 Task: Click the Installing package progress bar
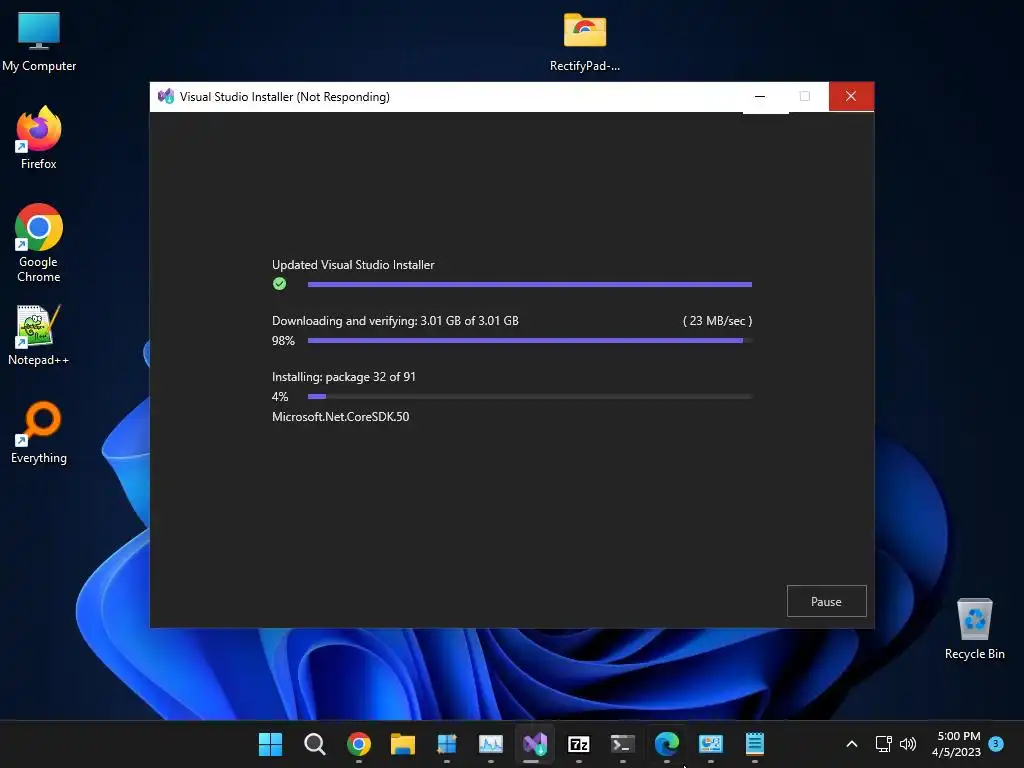[x=530, y=396]
